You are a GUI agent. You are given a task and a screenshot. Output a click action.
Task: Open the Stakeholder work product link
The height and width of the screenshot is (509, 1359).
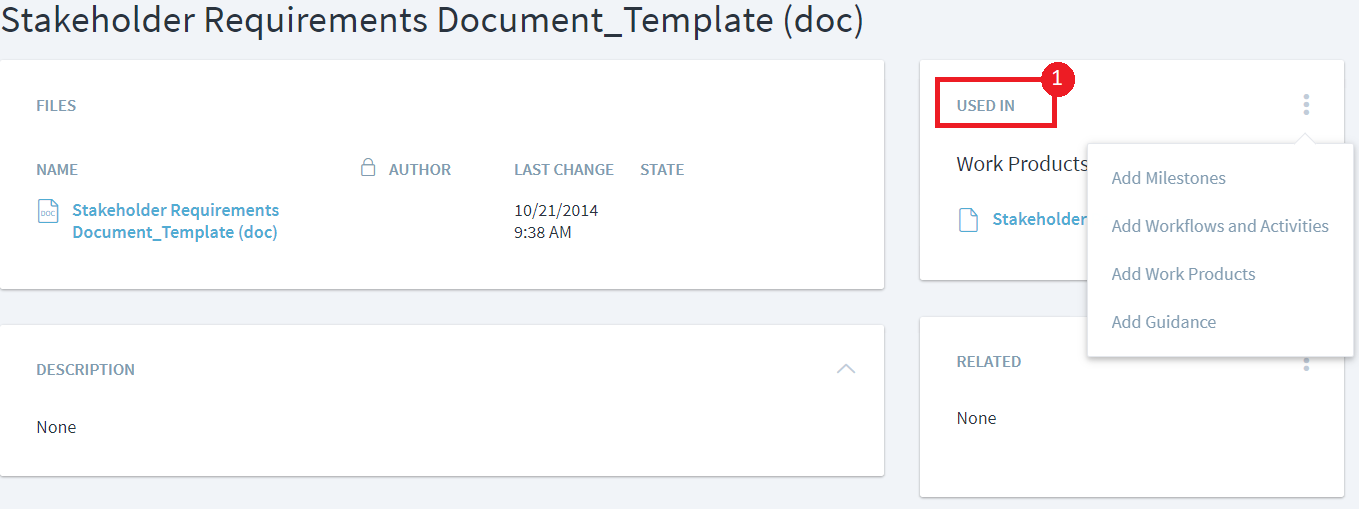(1039, 220)
